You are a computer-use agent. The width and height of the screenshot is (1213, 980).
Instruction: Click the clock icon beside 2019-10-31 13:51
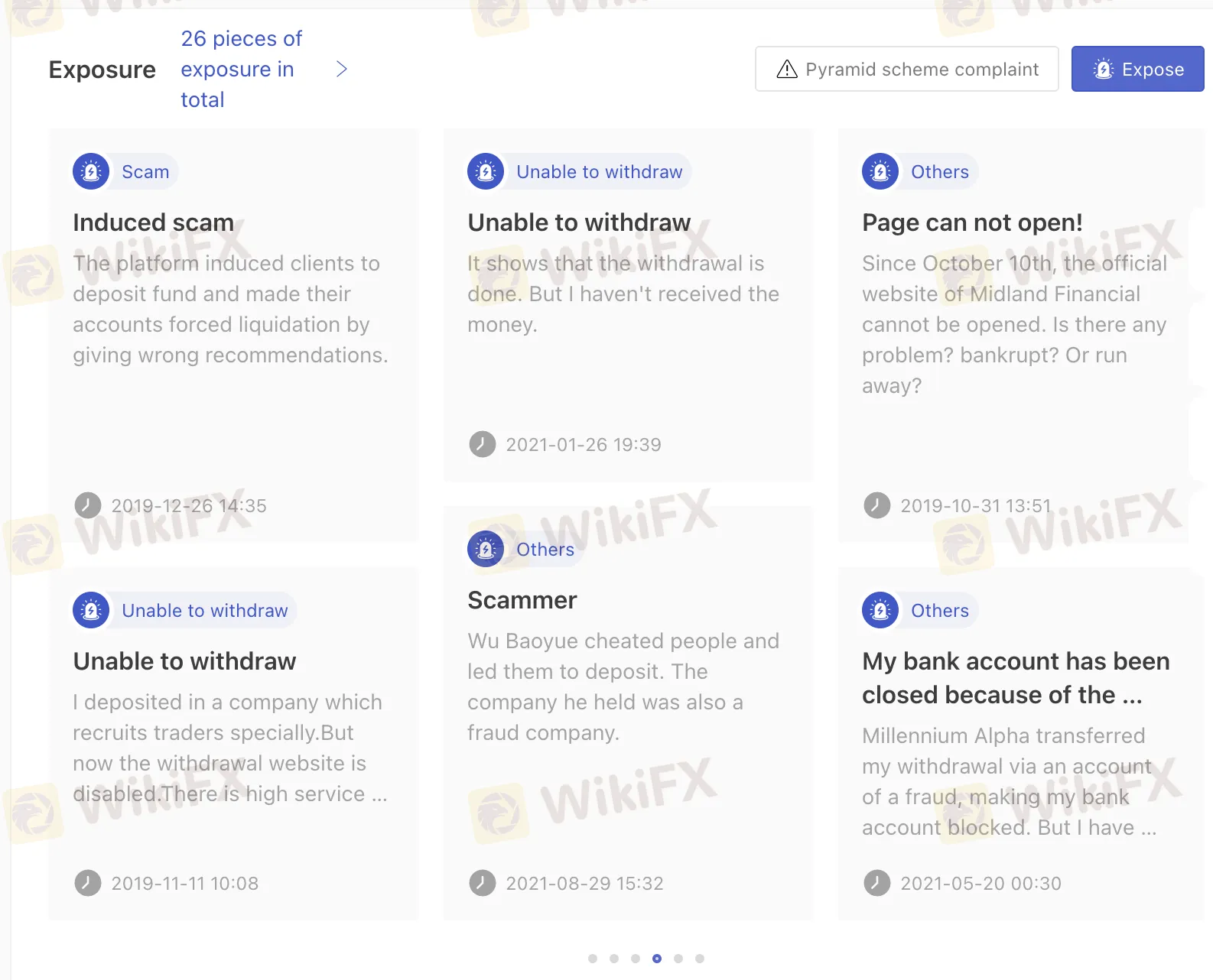click(x=877, y=505)
